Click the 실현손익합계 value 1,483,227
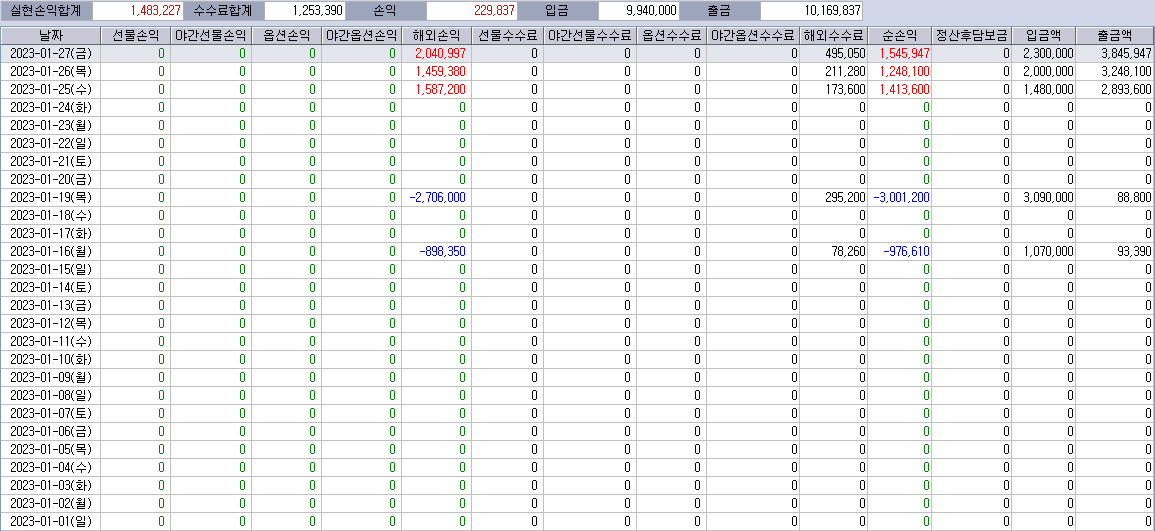 point(138,11)
